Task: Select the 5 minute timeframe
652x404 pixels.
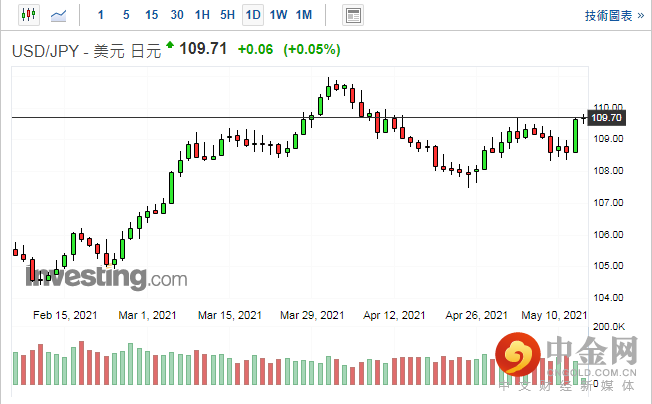Action: (x=126, y=15)
